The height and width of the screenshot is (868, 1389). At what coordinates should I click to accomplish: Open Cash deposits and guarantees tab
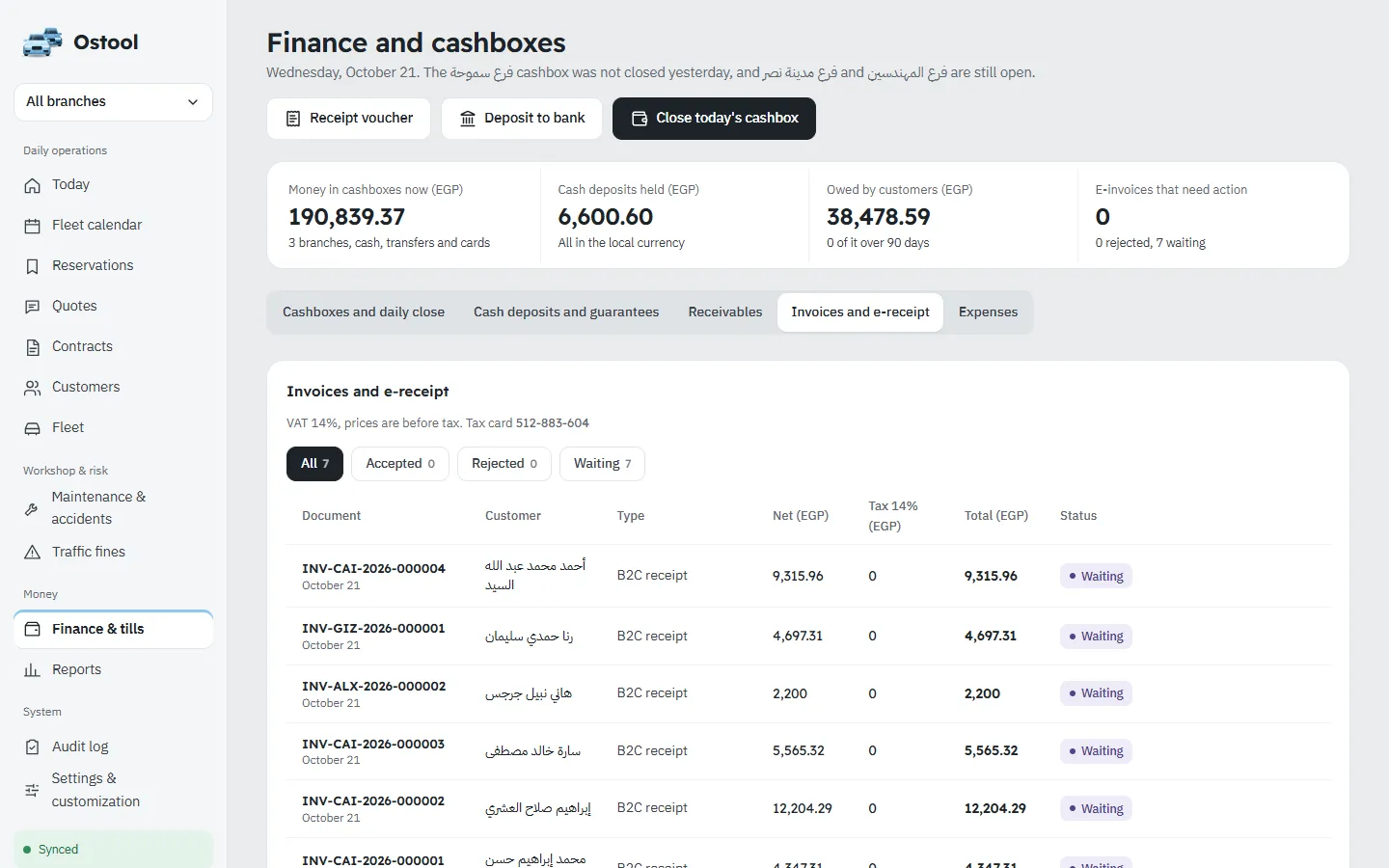(x=566, y=312)
